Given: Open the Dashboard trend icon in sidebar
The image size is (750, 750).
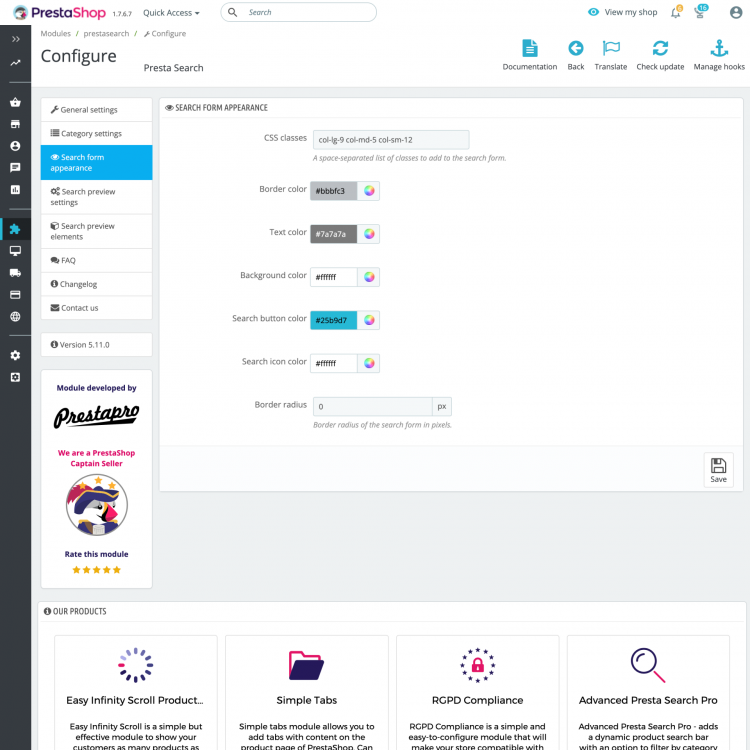Looking at the screenshot, I should 15,63.
